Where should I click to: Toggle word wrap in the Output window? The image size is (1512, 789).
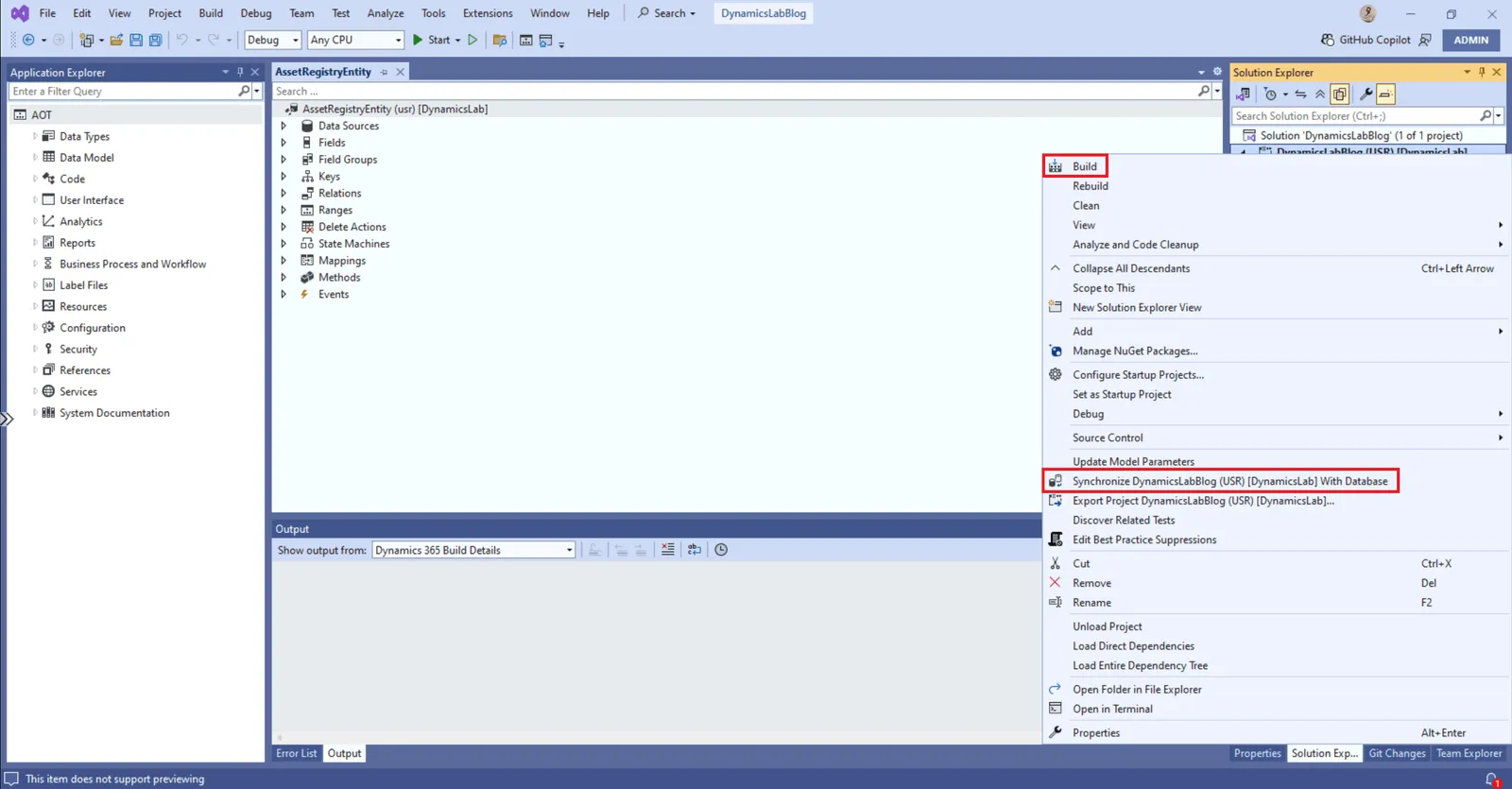(695, 550)
